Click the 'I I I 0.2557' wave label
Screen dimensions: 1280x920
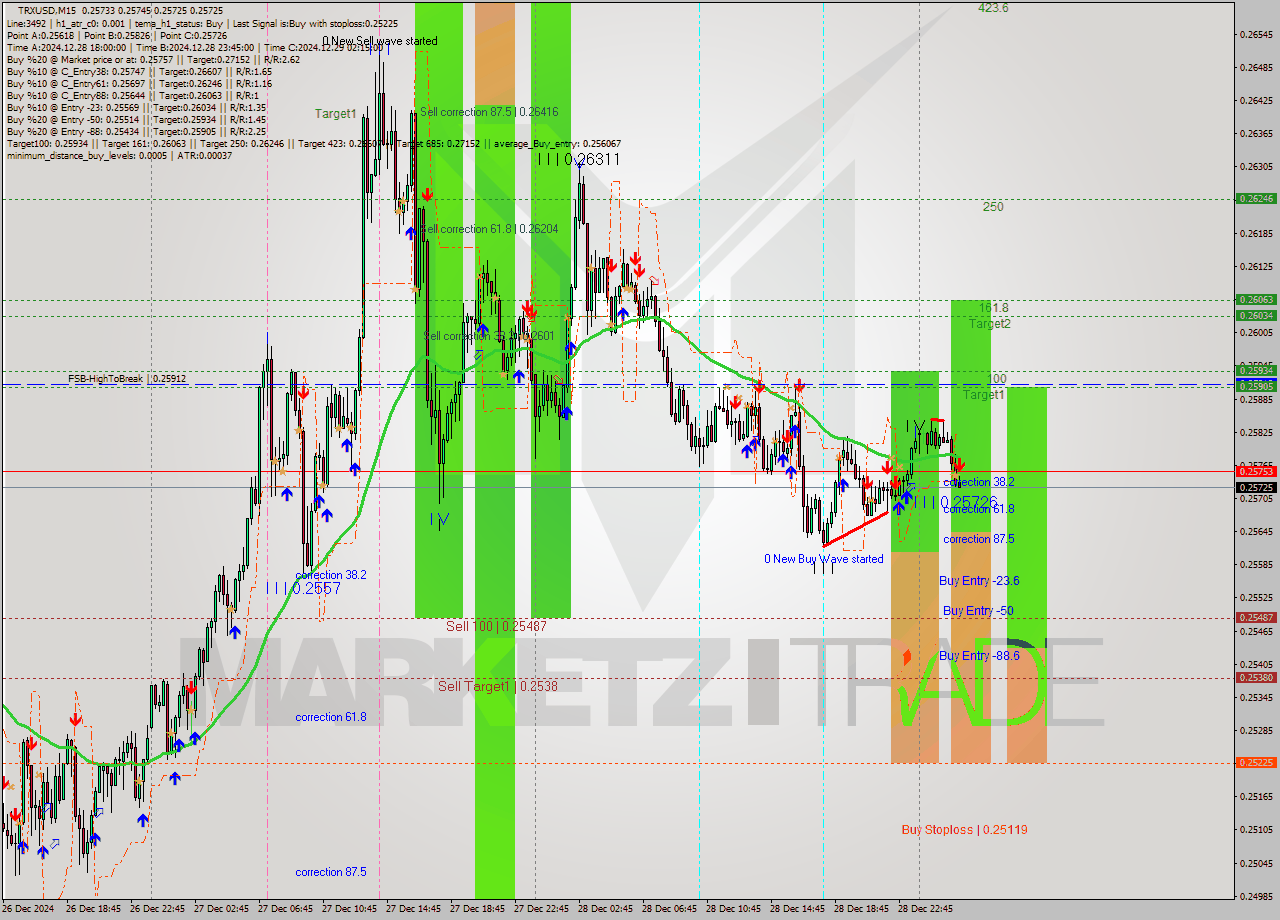point(303,589)
